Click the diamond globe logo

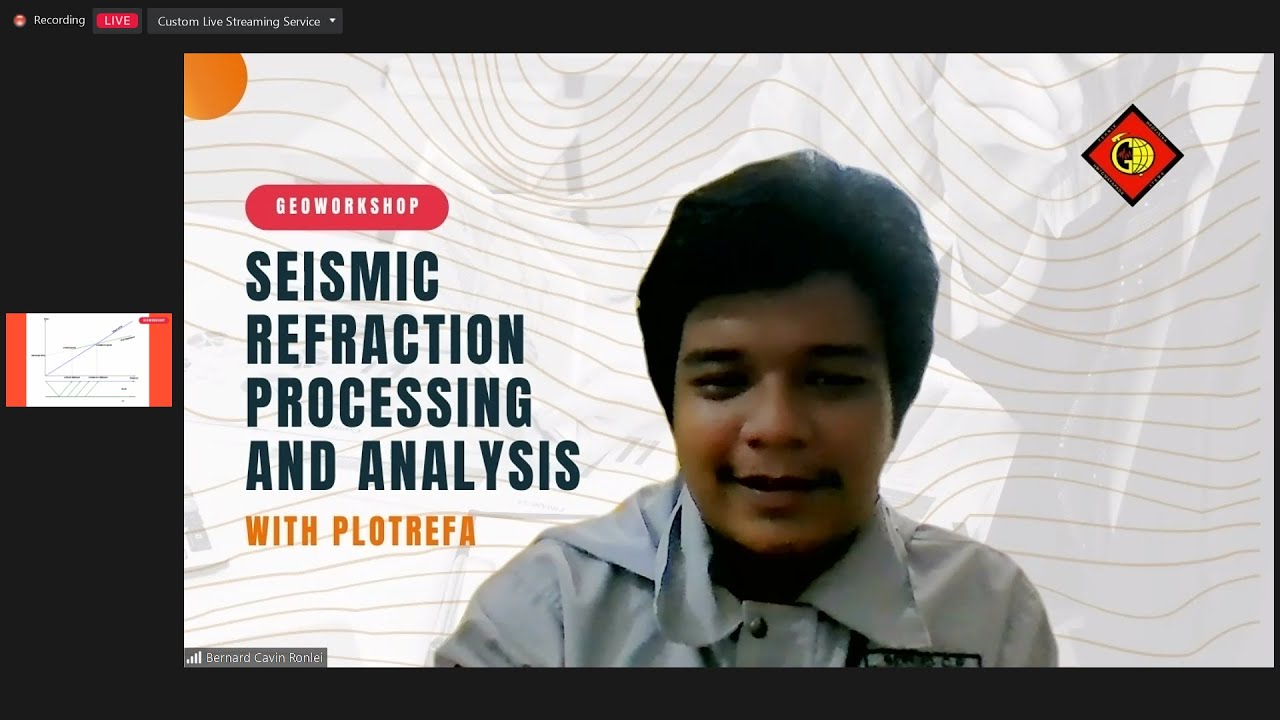[x=1132, y=155]
